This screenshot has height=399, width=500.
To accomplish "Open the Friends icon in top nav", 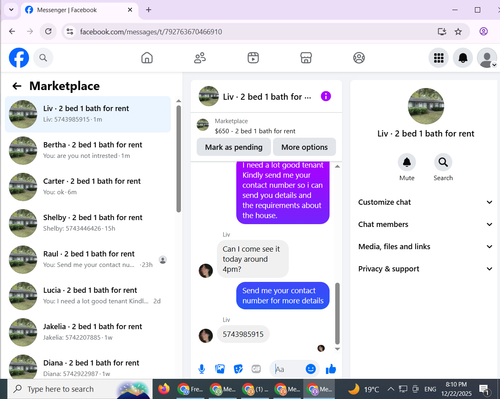I will coord(200,58).
